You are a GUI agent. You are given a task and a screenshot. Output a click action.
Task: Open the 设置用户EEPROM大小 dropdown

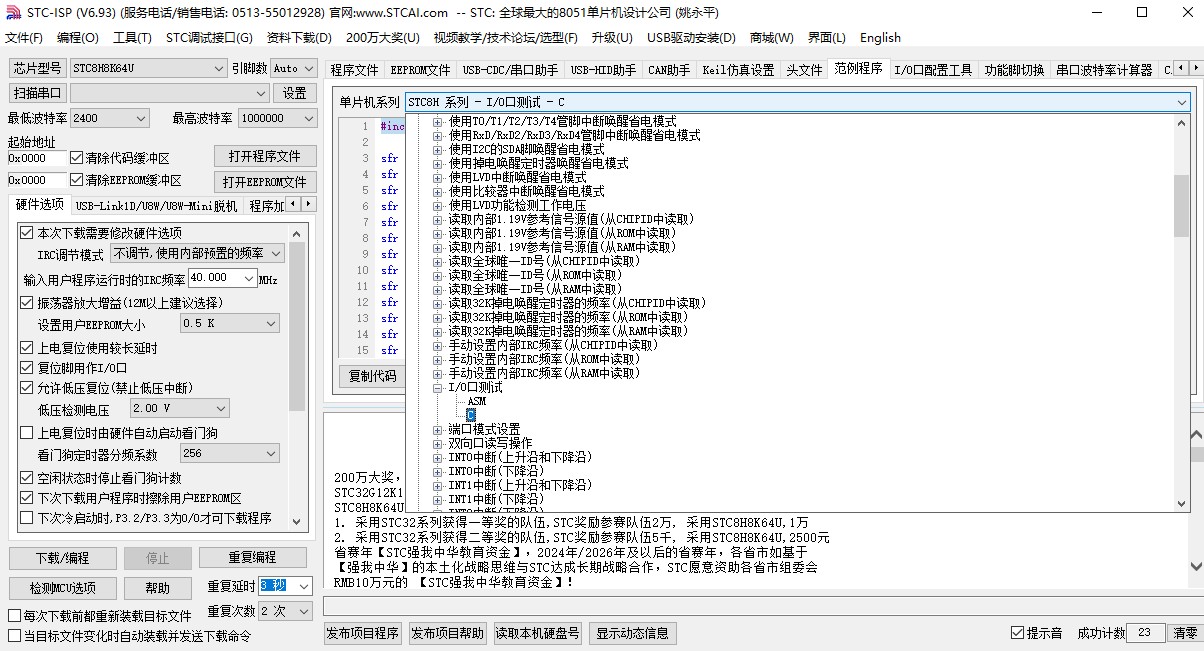pyautogui.click(x=230, y=324)
